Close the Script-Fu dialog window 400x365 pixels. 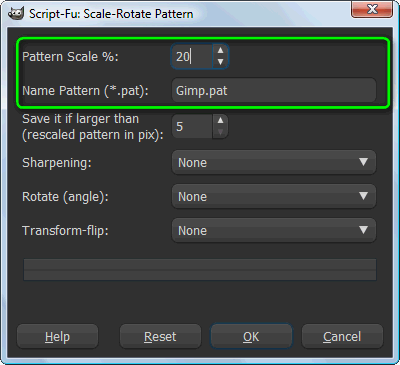click(x=372, y=9)
